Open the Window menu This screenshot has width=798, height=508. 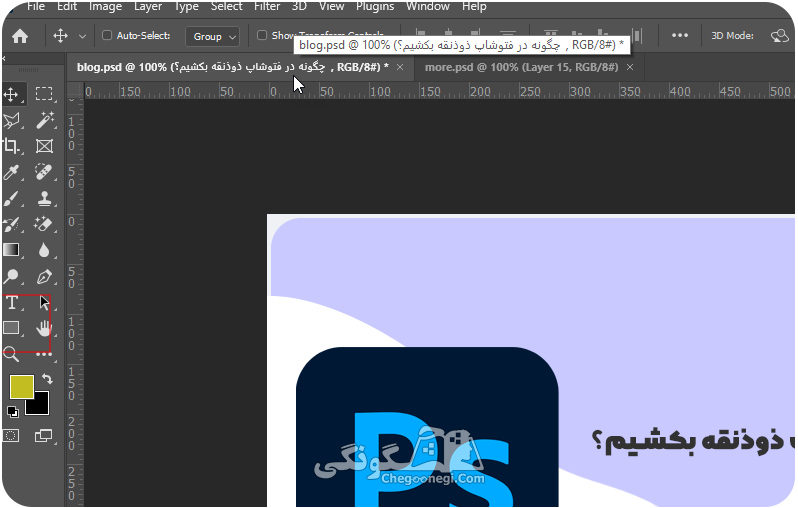[428, 7]
